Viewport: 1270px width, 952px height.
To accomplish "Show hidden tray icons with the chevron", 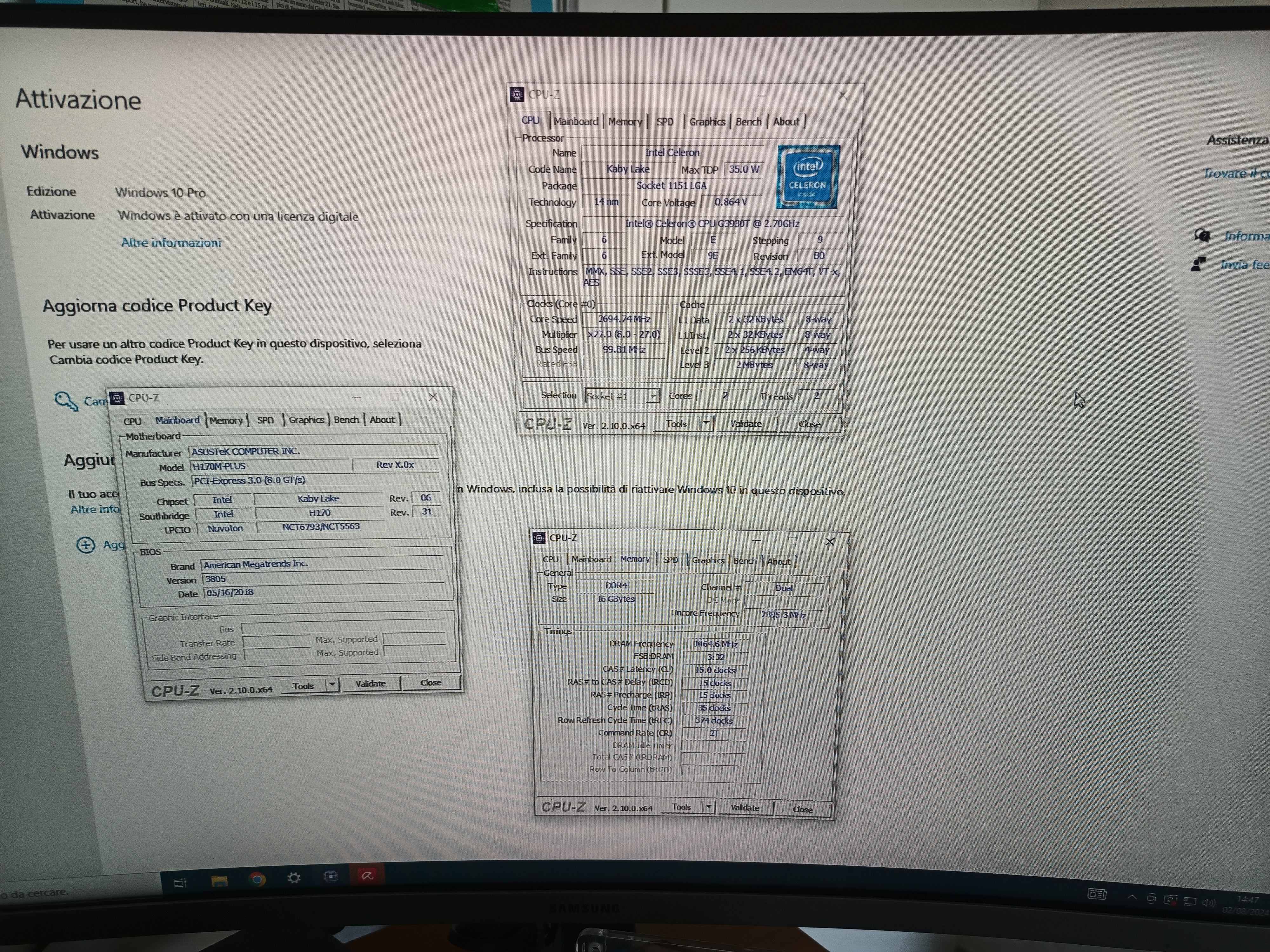I will pyautogui.click(x=1132, y=897).
